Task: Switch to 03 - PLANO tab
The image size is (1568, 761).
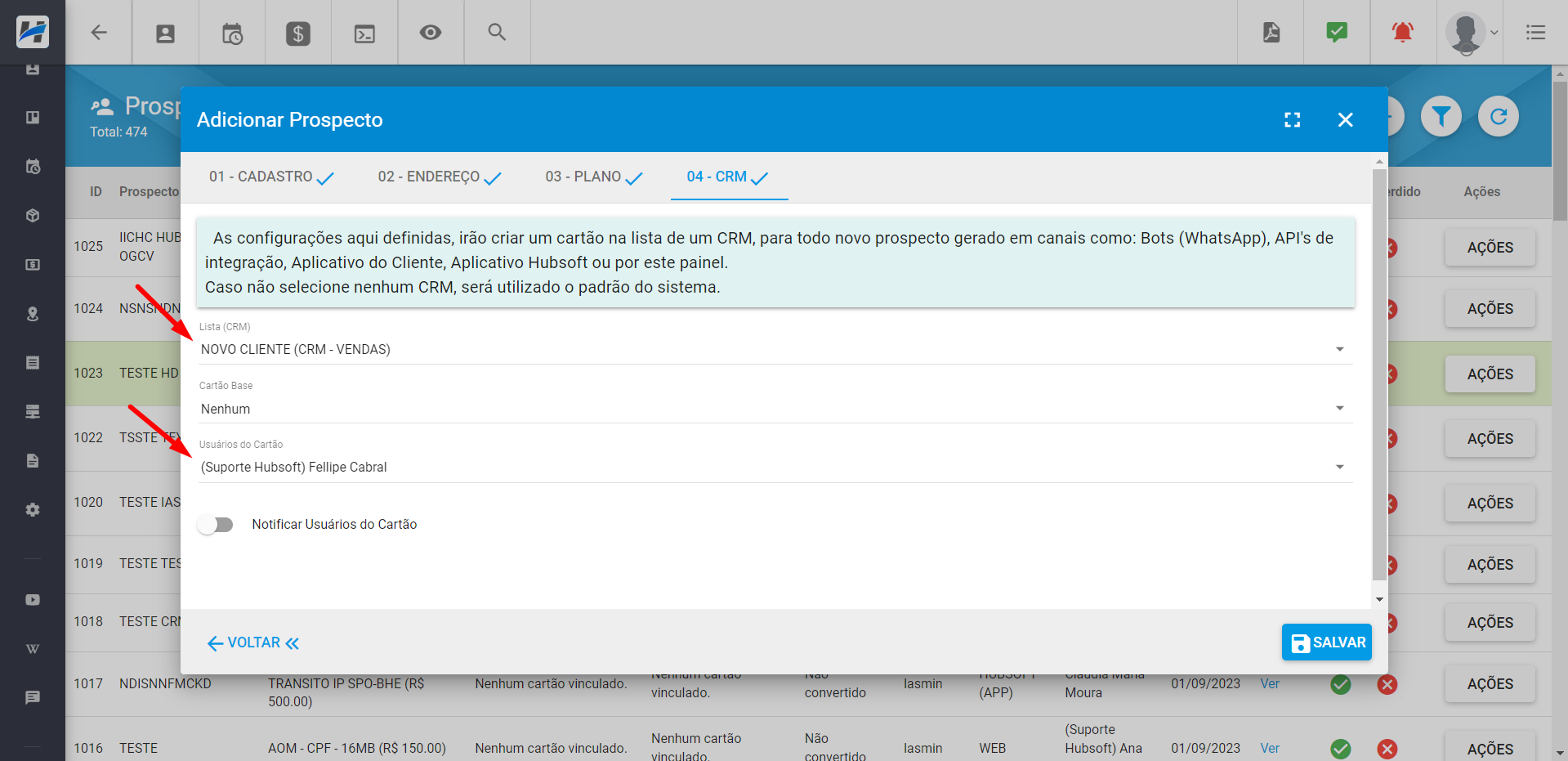Action: tap(594, 177)
